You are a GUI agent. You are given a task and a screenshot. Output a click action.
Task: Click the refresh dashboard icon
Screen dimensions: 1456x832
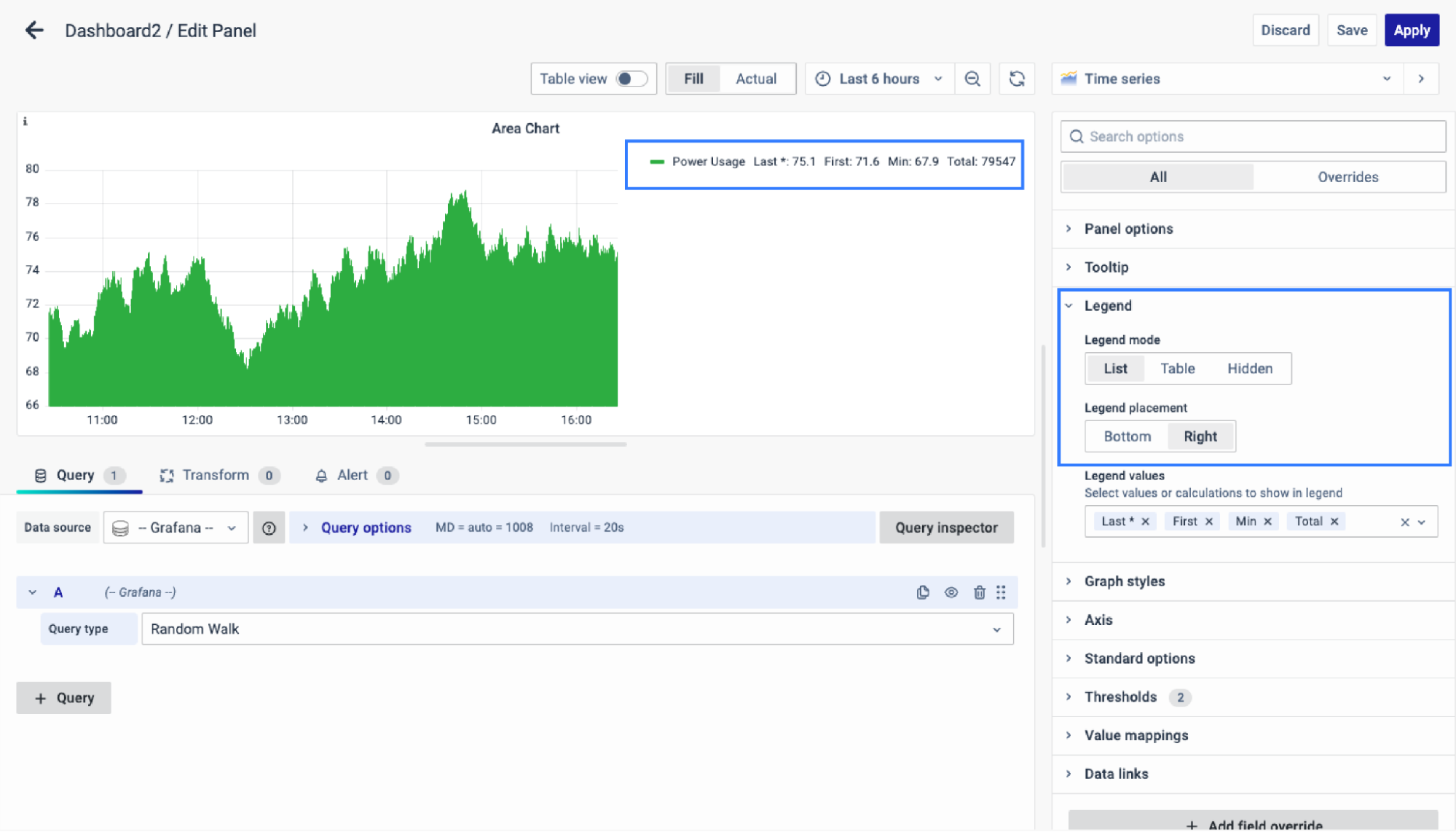(x=1017, y=79)
